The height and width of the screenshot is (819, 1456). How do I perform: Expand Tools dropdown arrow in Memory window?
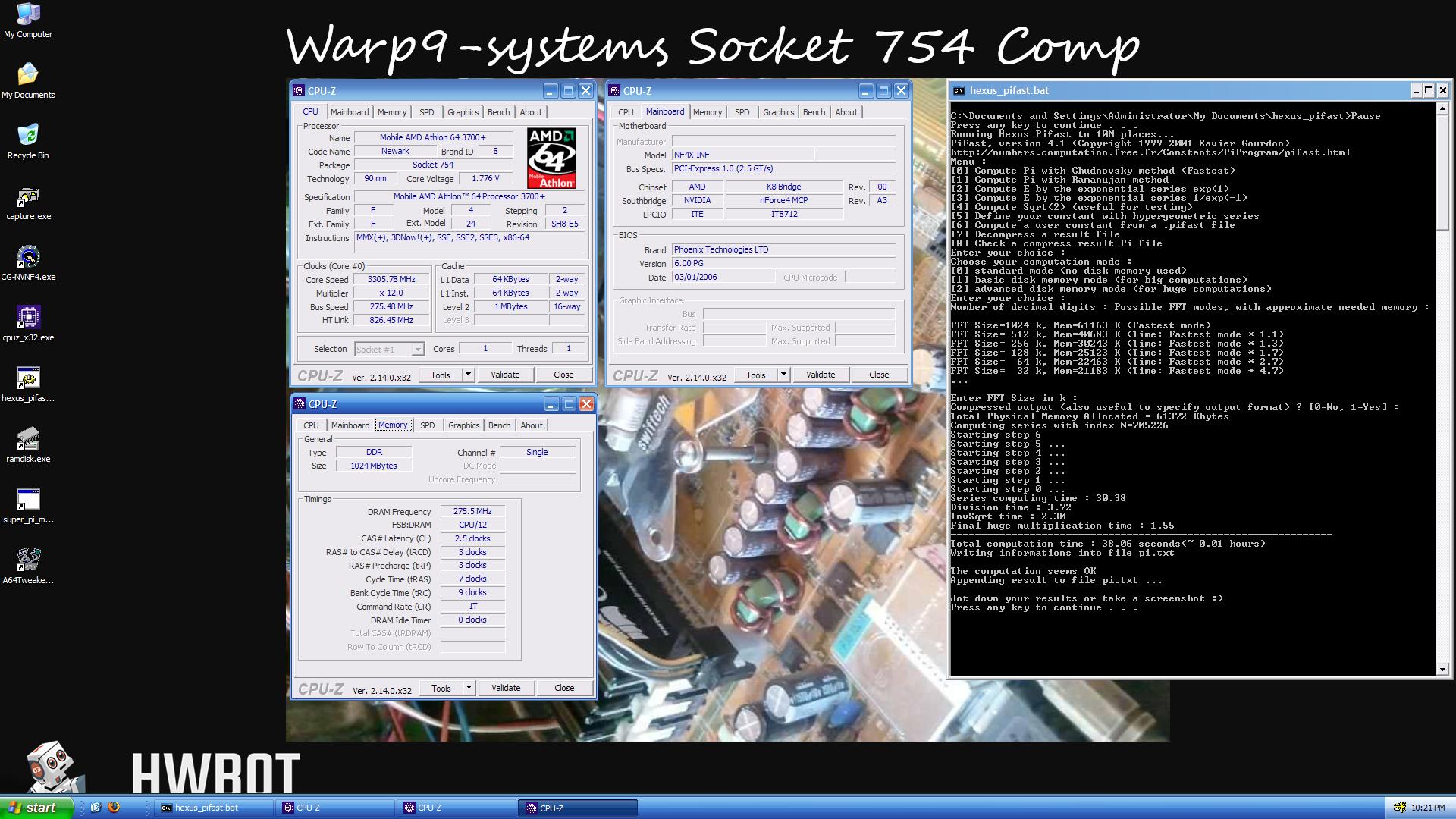tap(469, 688)
